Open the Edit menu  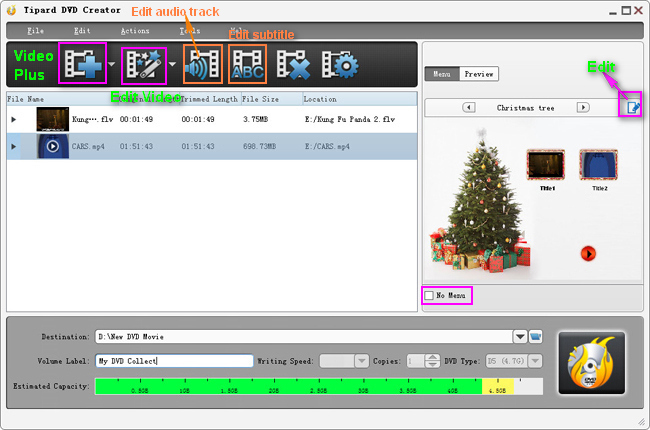coord(82,31)
